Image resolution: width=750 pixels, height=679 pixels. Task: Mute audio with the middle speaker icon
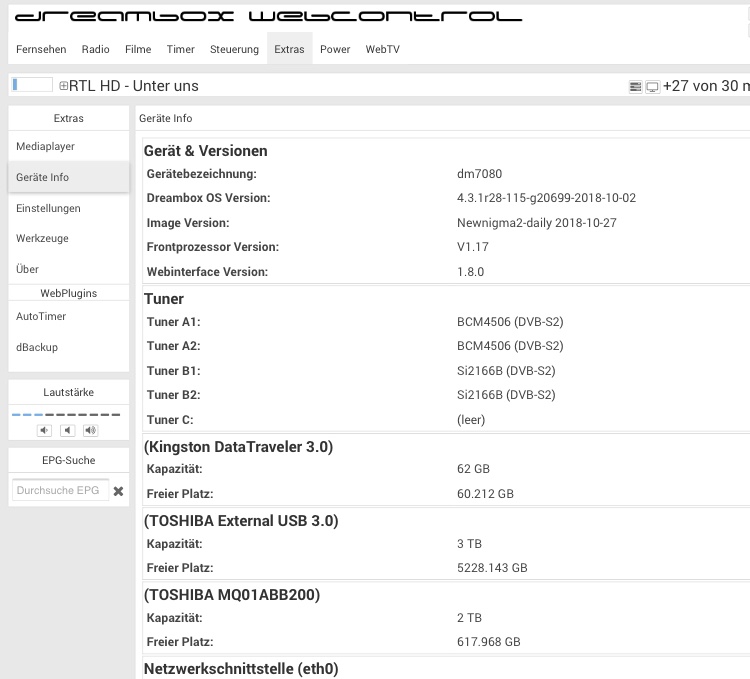(x=67, y=430)
